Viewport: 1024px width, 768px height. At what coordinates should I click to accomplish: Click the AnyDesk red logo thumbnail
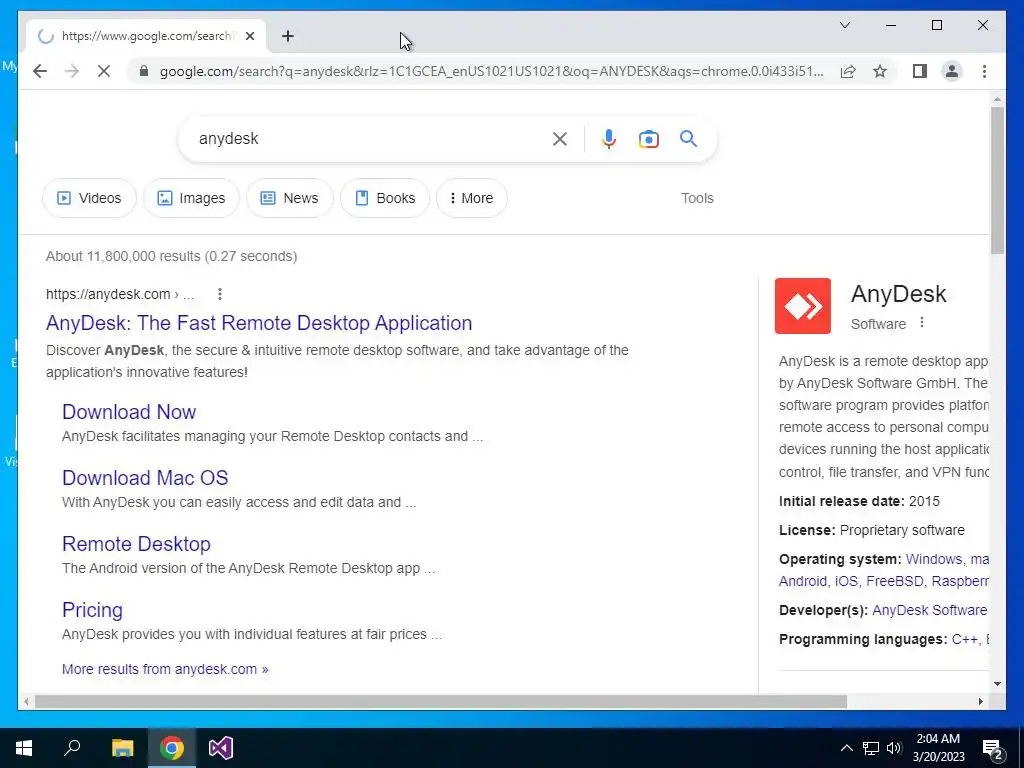coord(803,306)
